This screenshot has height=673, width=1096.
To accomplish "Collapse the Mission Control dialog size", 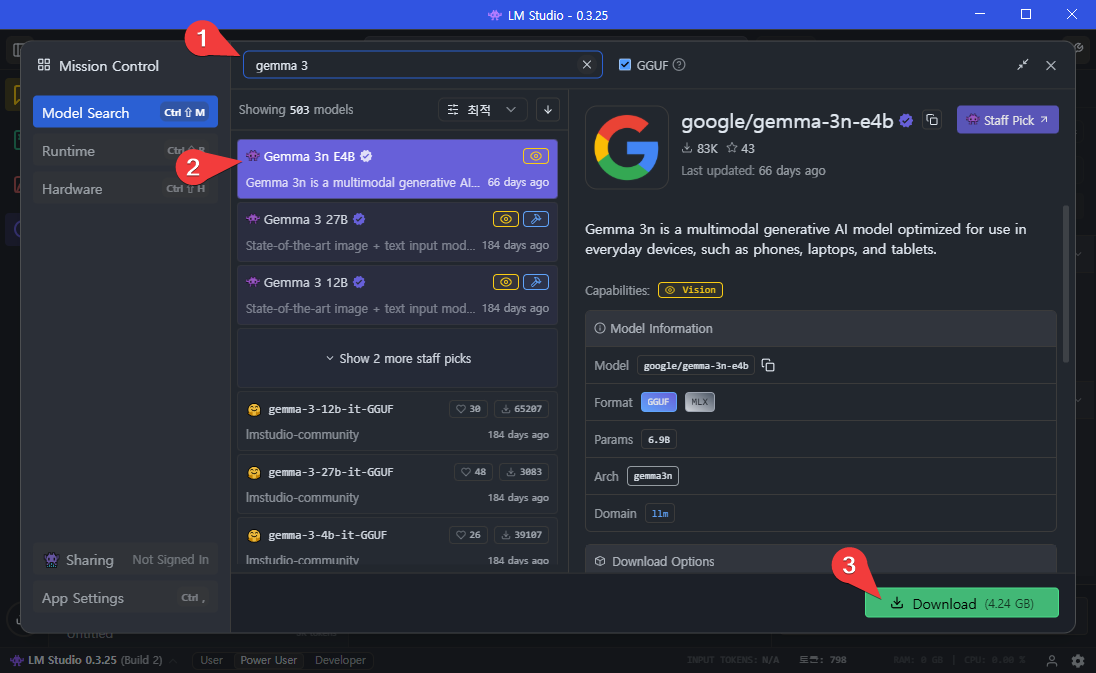I will pos(1022,65).
